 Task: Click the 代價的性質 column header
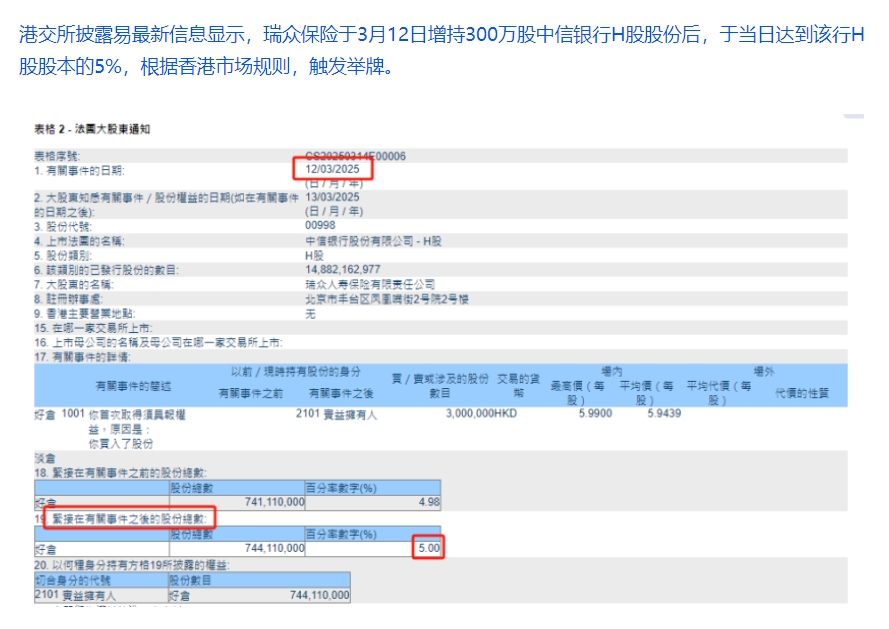pyautogui.click(x=802, y=393)
